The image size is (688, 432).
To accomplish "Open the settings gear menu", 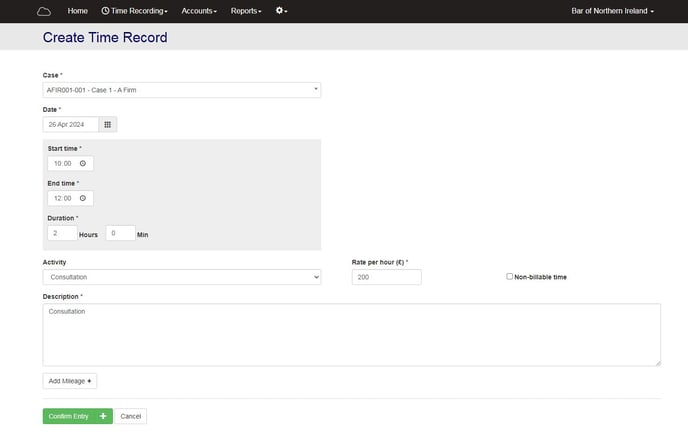I will [x=282, y=11].
